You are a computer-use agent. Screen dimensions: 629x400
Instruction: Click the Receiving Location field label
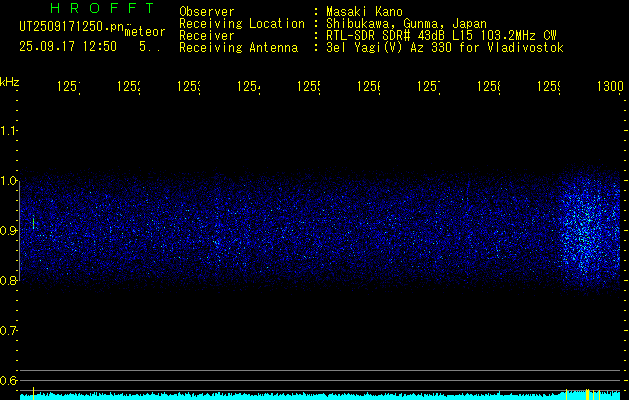241,23
